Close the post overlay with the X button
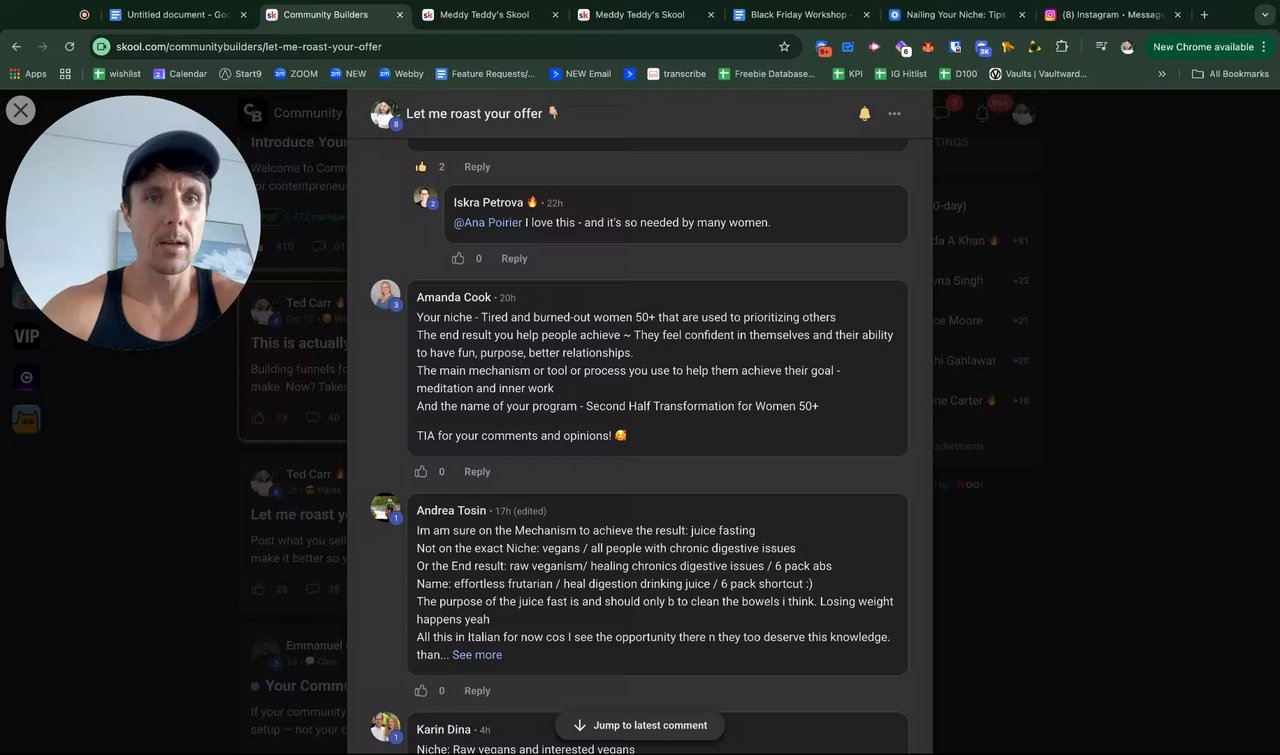Image resolution: width=1280 pixels, height=755 pixels. point(21,110)
